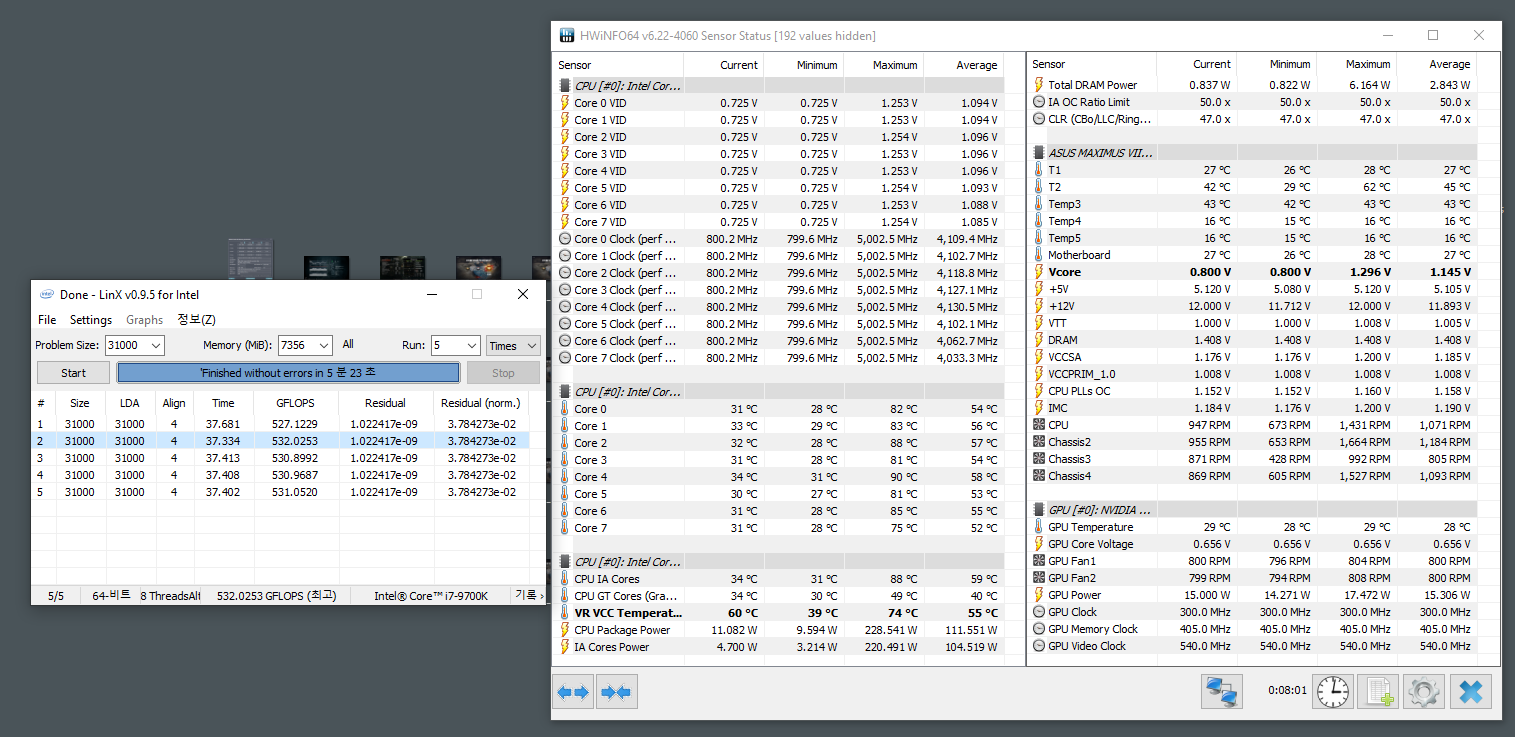Click the round clock icon beside GPU Clock
The width and height of the screenshot is (1515, 737).
coord(1038,612)
